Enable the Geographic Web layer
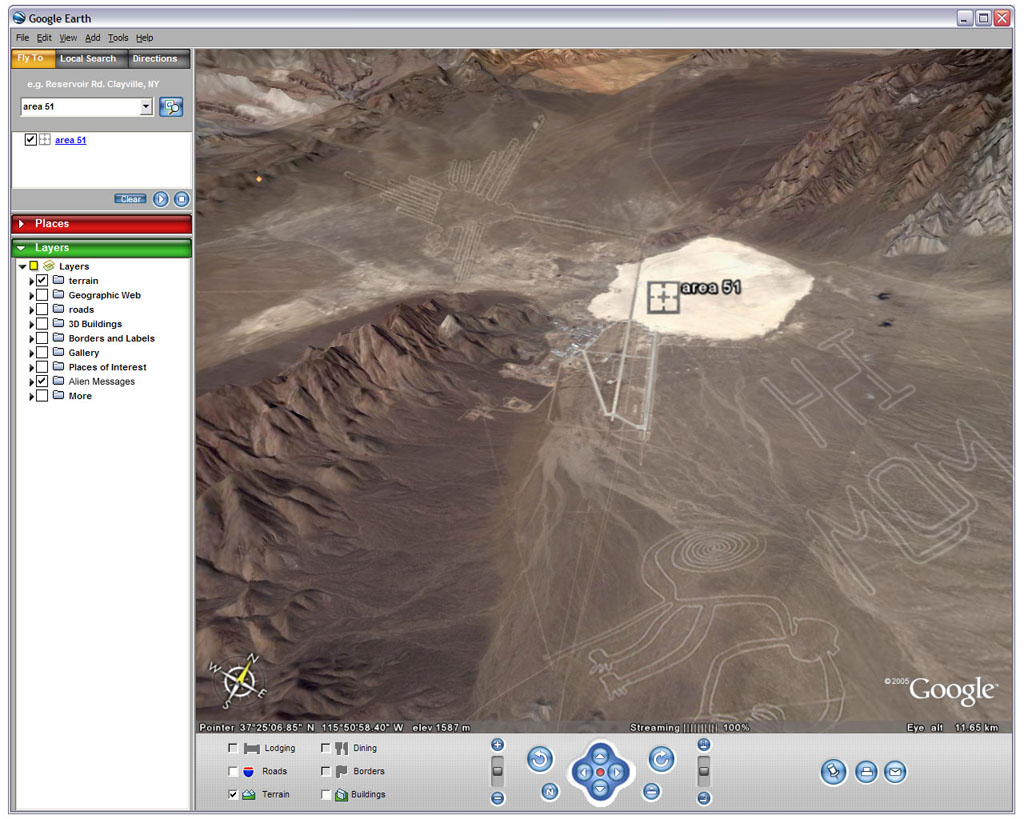This screenshot has height=819, width=1024. (x=42, y=295)
